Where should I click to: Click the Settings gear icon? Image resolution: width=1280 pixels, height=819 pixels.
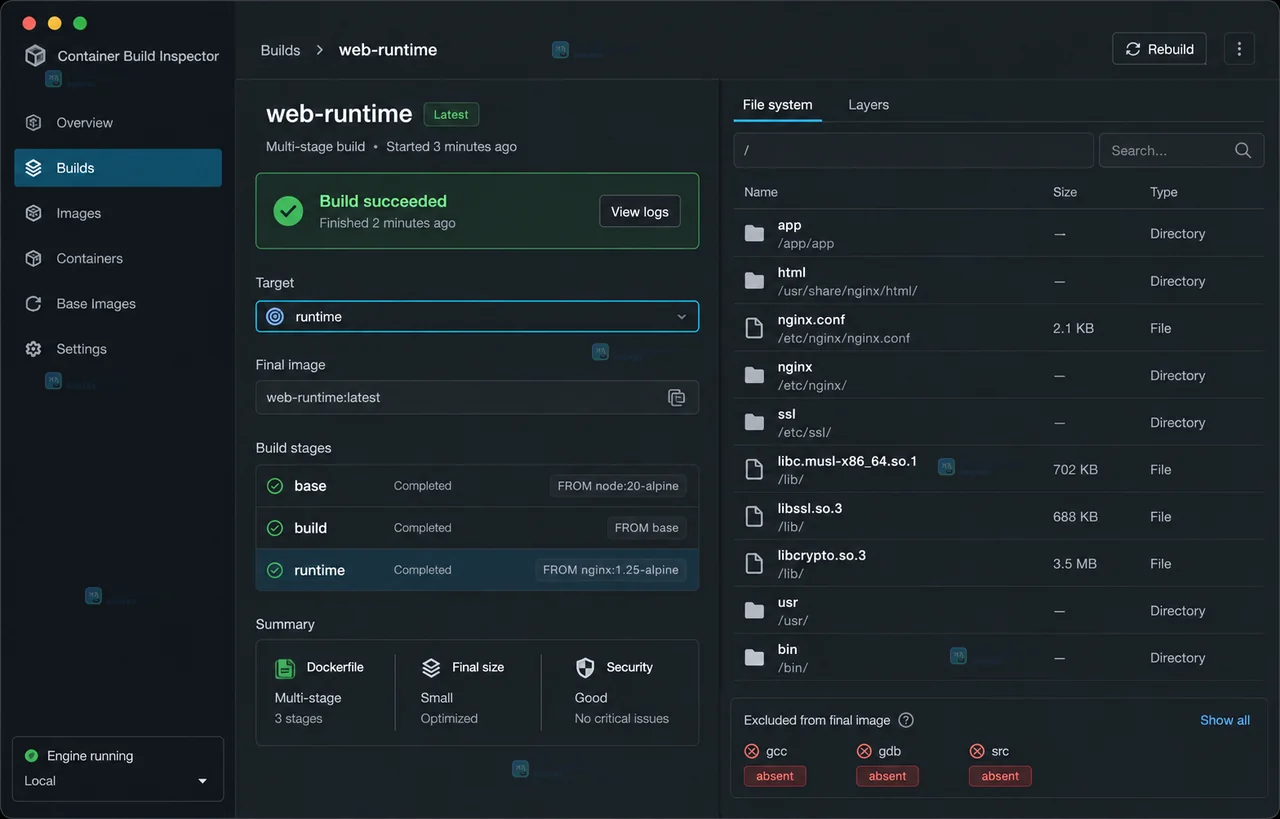33,349
